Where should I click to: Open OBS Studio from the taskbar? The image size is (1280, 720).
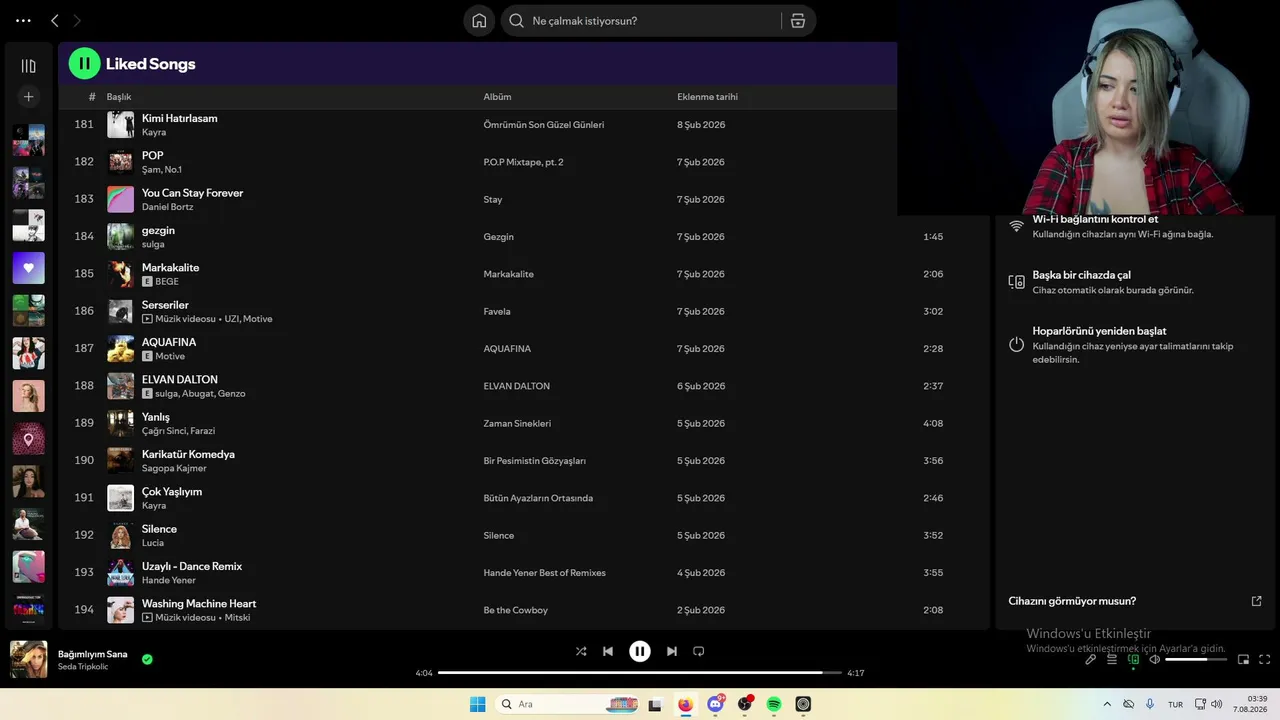coord(744,704)
